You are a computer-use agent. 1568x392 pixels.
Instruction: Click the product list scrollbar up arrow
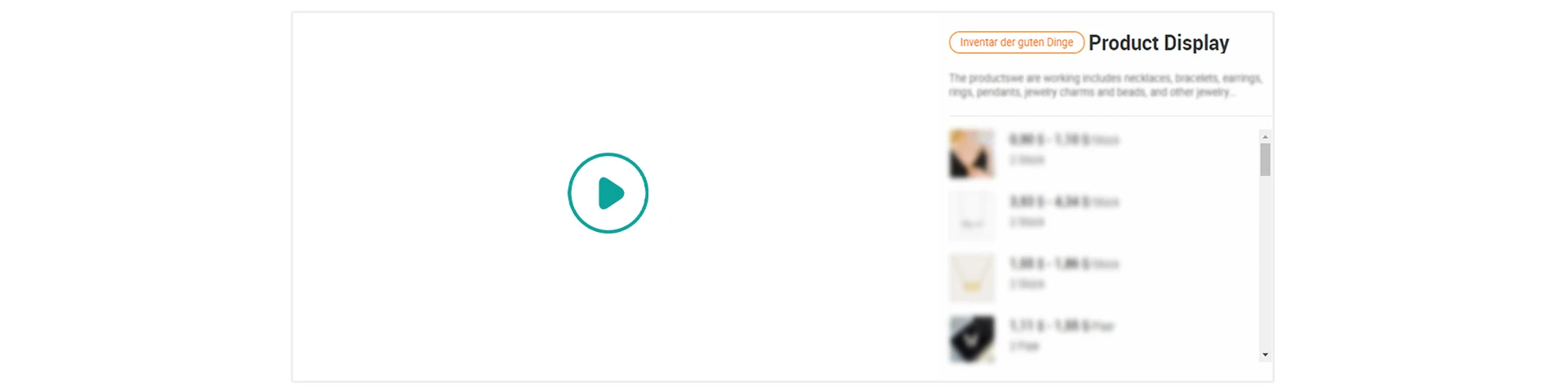(x=1265, y=136)
